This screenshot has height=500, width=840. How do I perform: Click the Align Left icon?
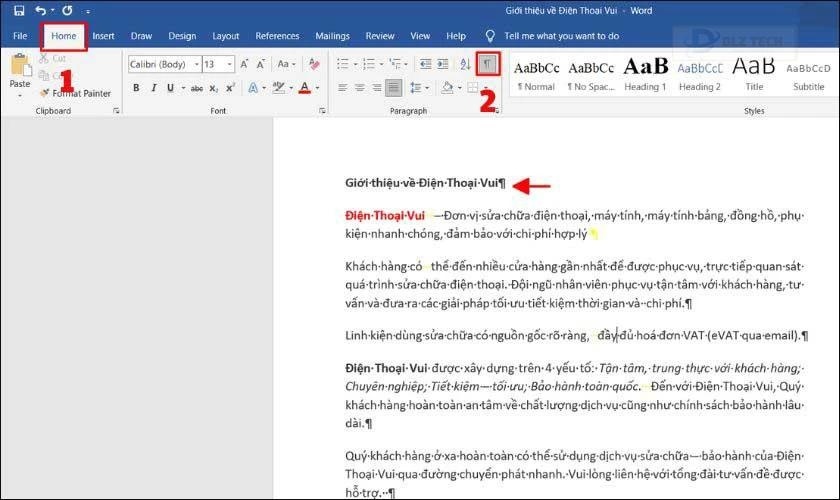342,87
